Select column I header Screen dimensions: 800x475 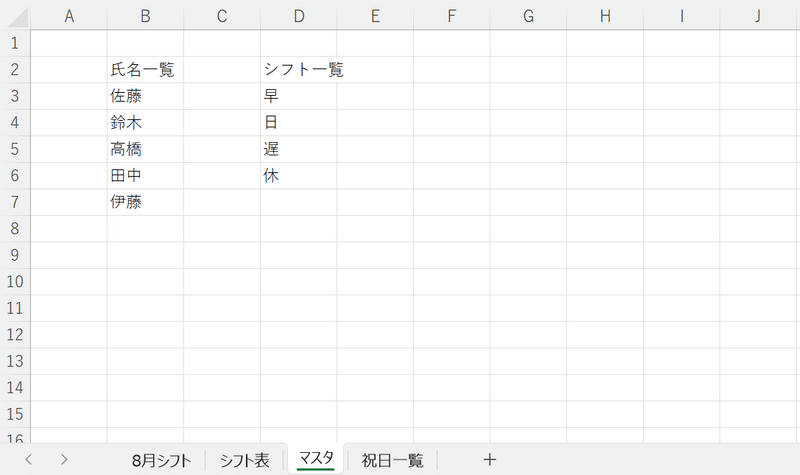(x=681, y=16)
